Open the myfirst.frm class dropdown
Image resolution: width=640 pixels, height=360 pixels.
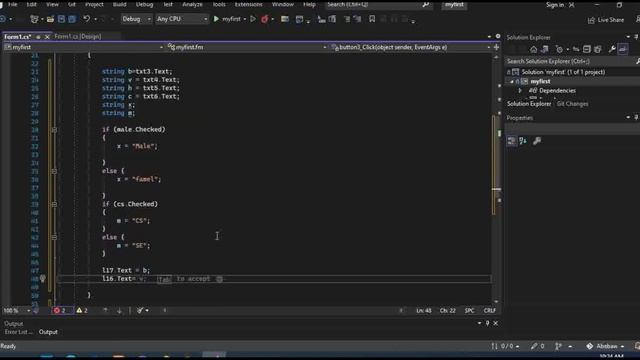pos(247,47)
